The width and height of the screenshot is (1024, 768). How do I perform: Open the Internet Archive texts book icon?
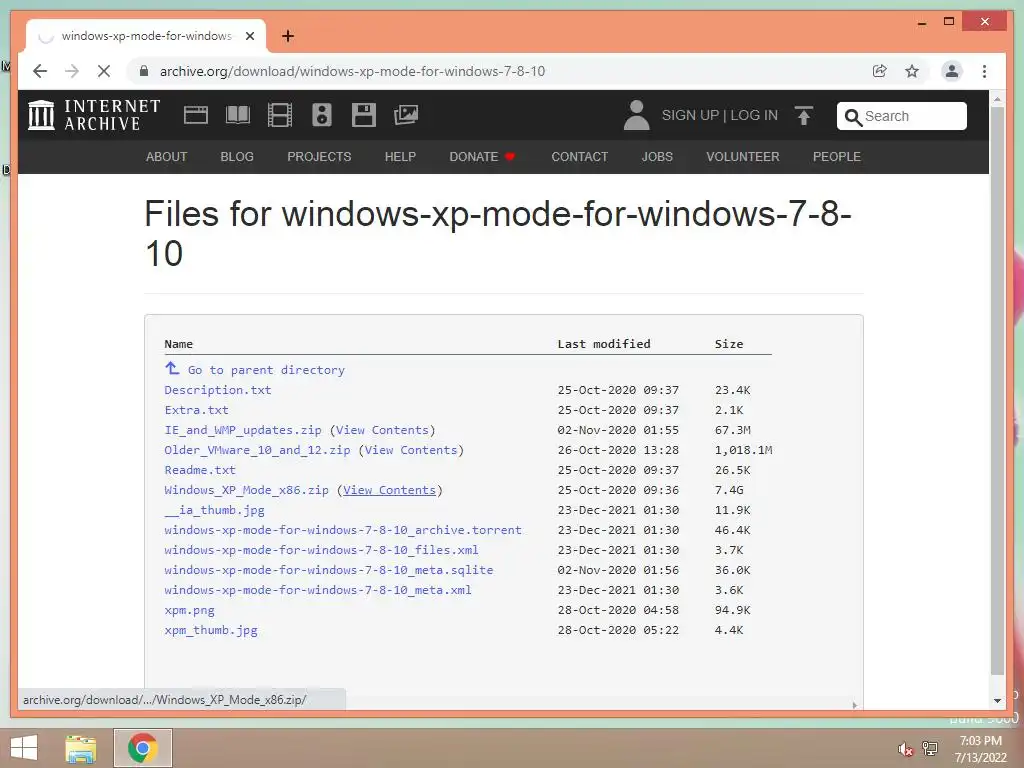click(x=238, y=115)
